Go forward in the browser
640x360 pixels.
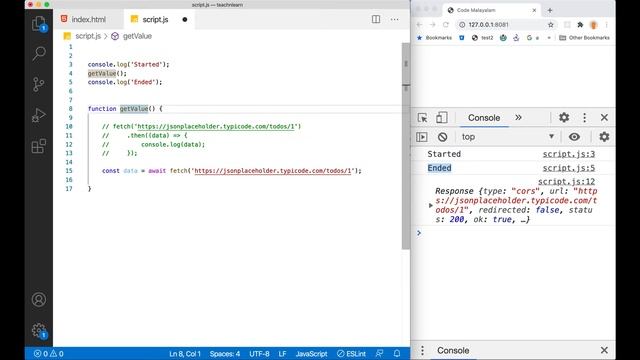(433, 24)
